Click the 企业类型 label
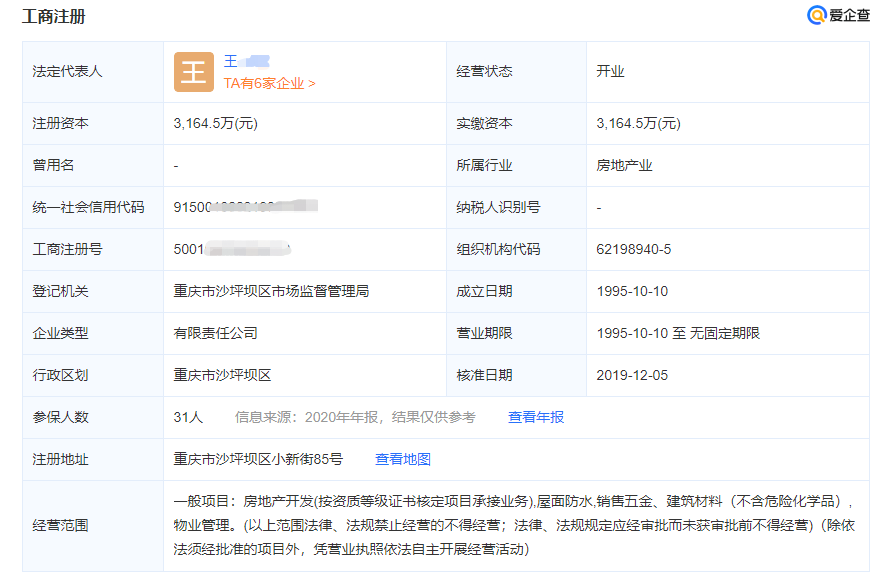This screenshot has width=879, height=582. pyautogui.click(x=61, y=333)
